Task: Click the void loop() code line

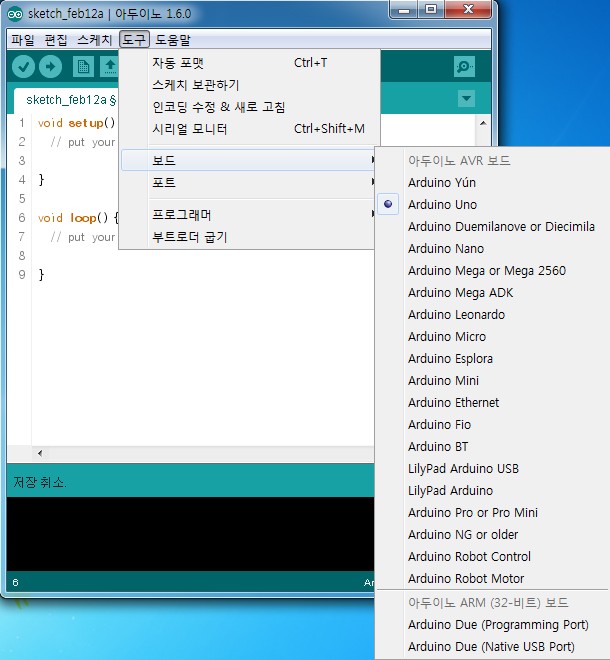Action: 78,218
